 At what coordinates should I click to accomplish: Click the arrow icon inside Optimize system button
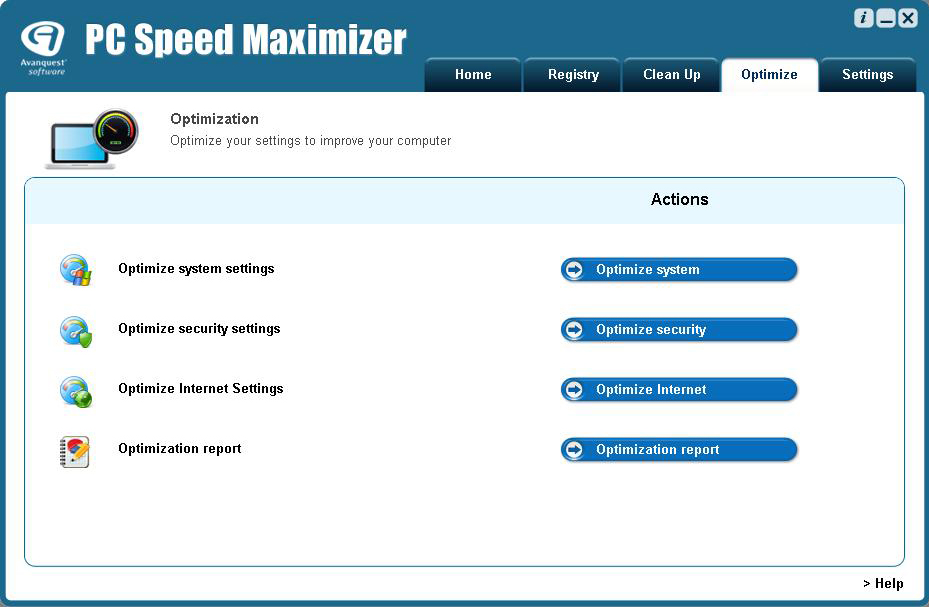click(x=574, y=269)
